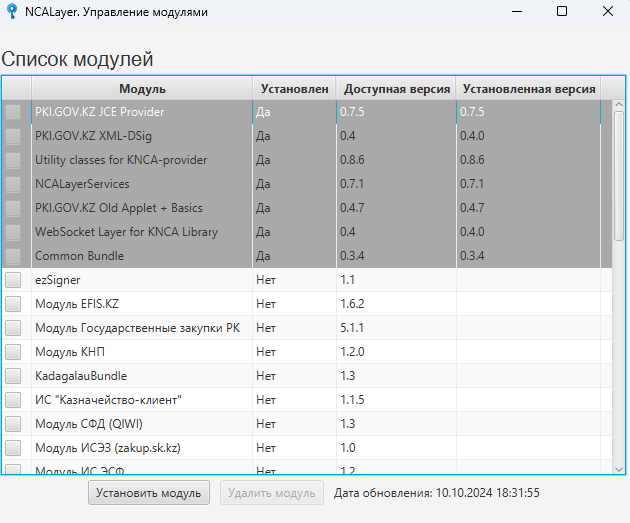Click the scroll up arrow of module list
Image resolution: width=630 pixels, height=523 pixels.
[619, 104]
